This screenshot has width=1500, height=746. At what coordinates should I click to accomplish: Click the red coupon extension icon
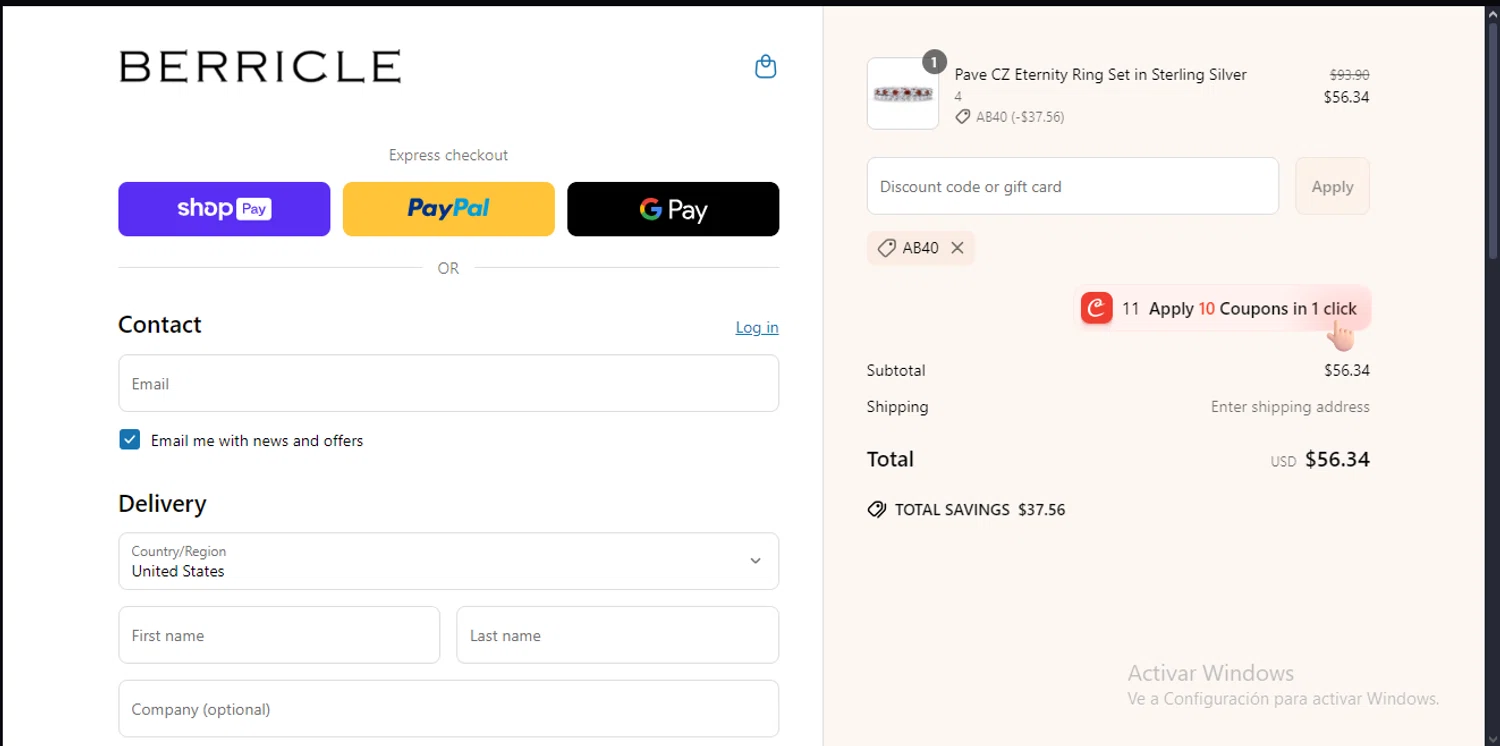point(1096,308)
